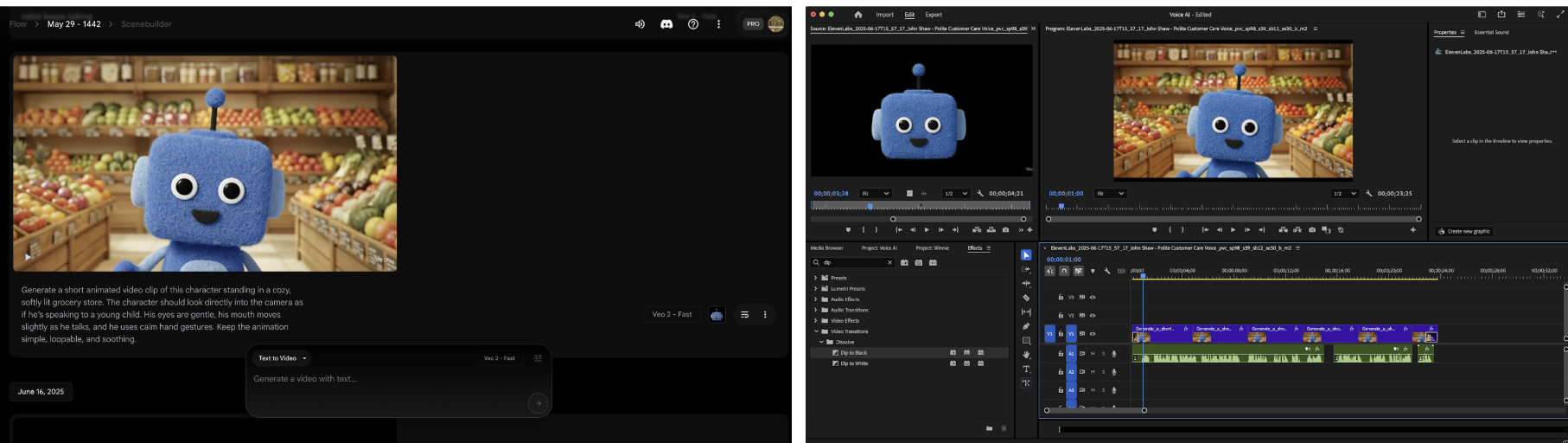Viewport: 1568px width, 443px height.
Task: Switch to Import tab in Premiere
Action: (x=884, y=15)
